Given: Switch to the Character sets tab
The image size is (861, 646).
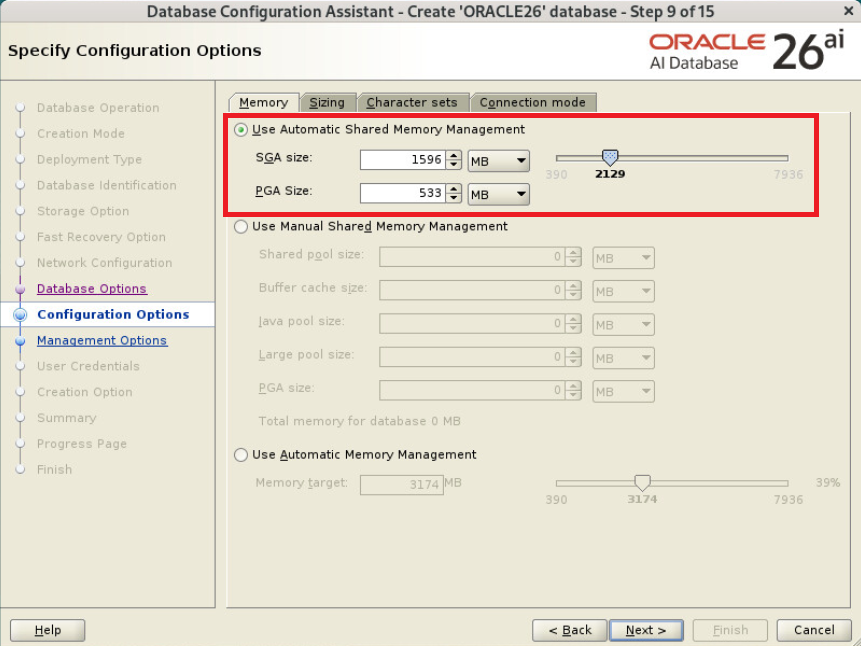Looking at the screenshot, I should (x=412, y=103).
